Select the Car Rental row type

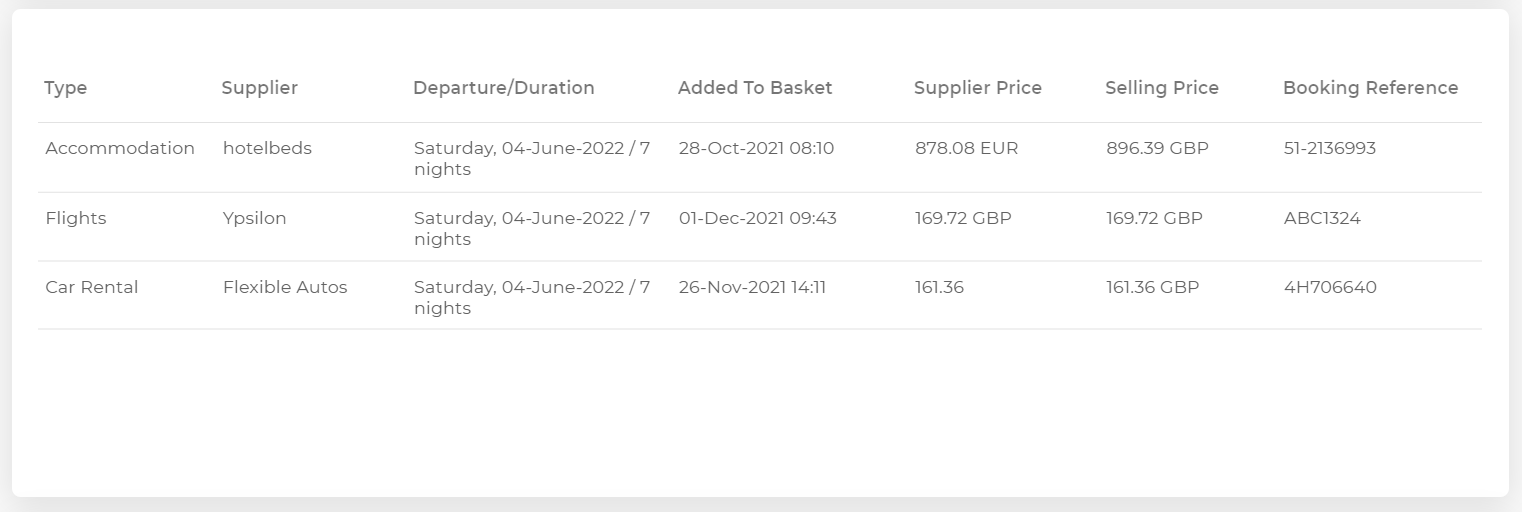[92, 287]
